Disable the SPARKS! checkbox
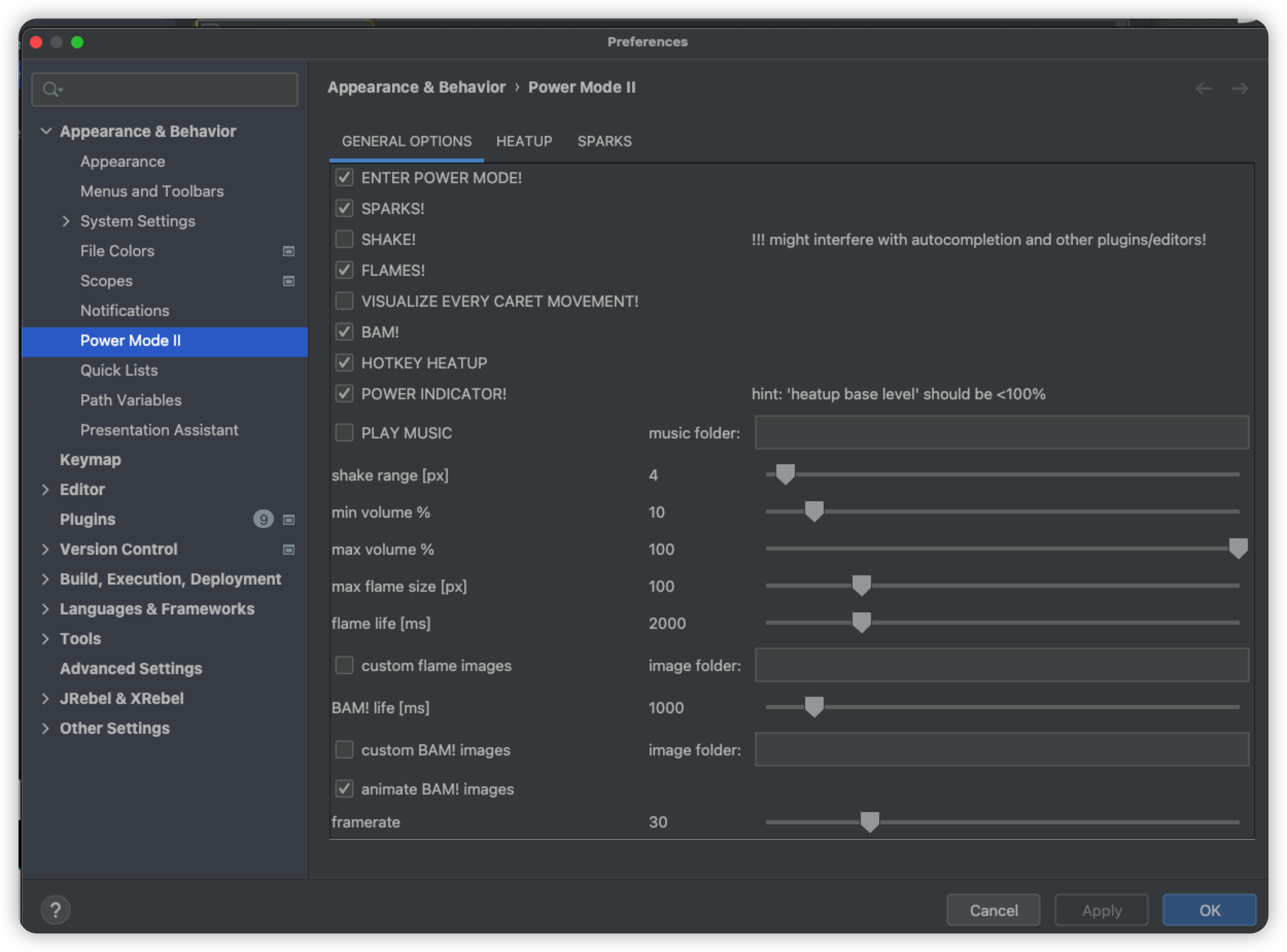 click(x=344, y=208)
